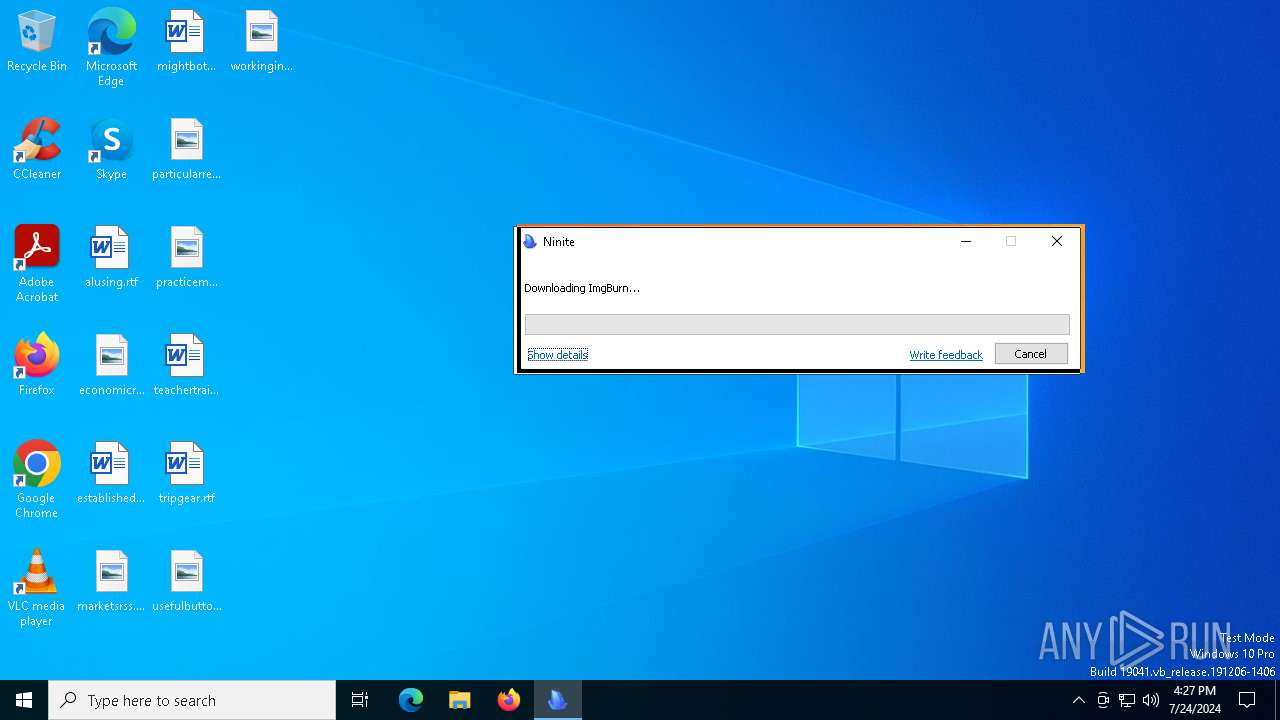Show details link in Ninite dialog

(x=558, y=355)
